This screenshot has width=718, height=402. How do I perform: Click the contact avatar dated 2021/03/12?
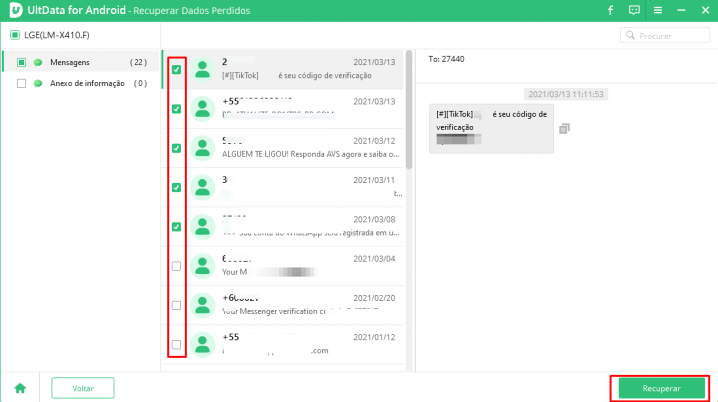pyautogui.click(x=204, y=147)
